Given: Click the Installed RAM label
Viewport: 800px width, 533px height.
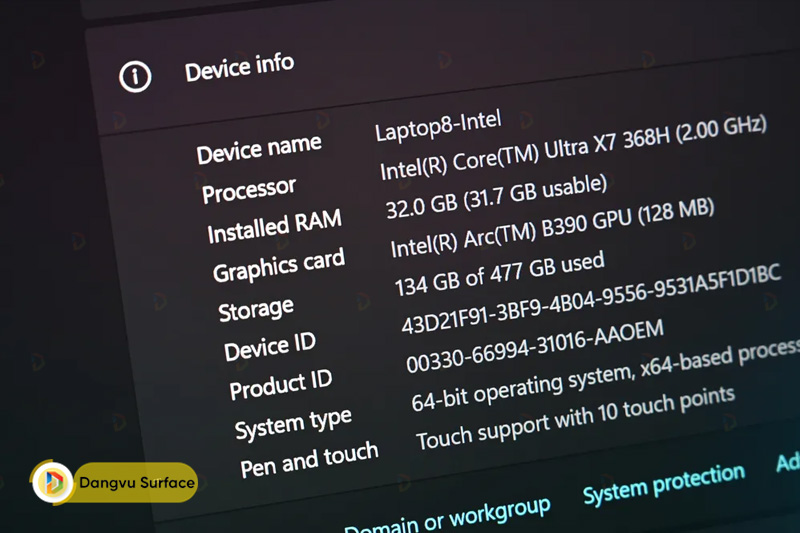Looking at the screenshot, I should [274, 226].
